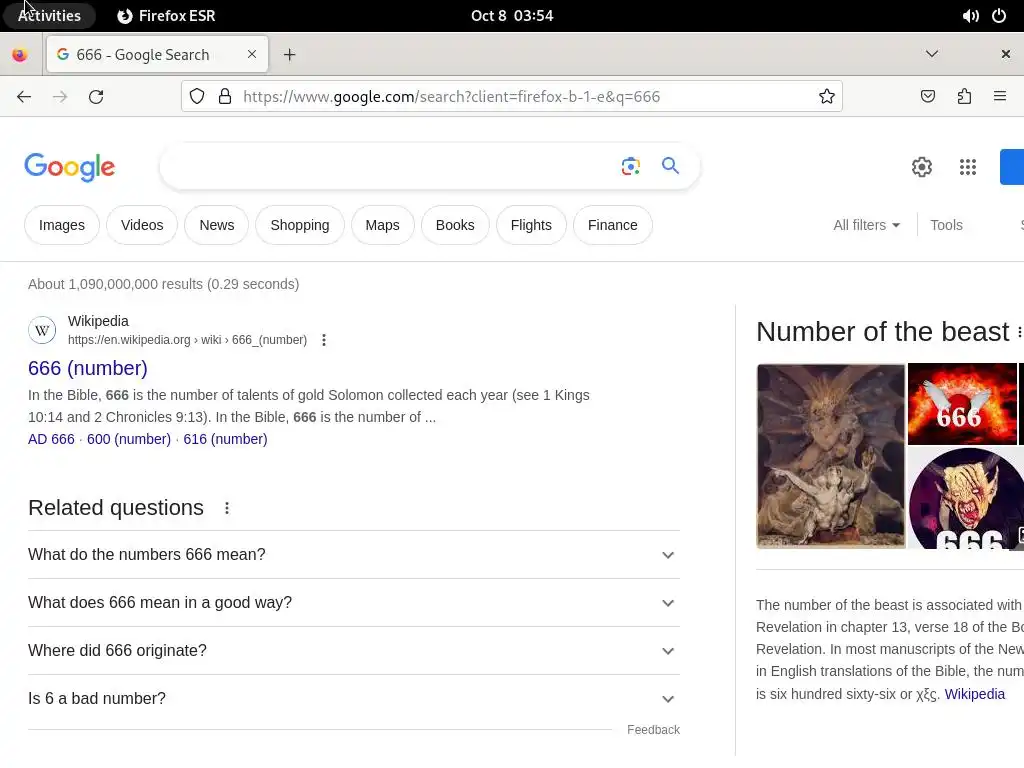This screenshot has height=768, width=1024.
Task: Save page to Pocket icon
Action: [927, 97]
